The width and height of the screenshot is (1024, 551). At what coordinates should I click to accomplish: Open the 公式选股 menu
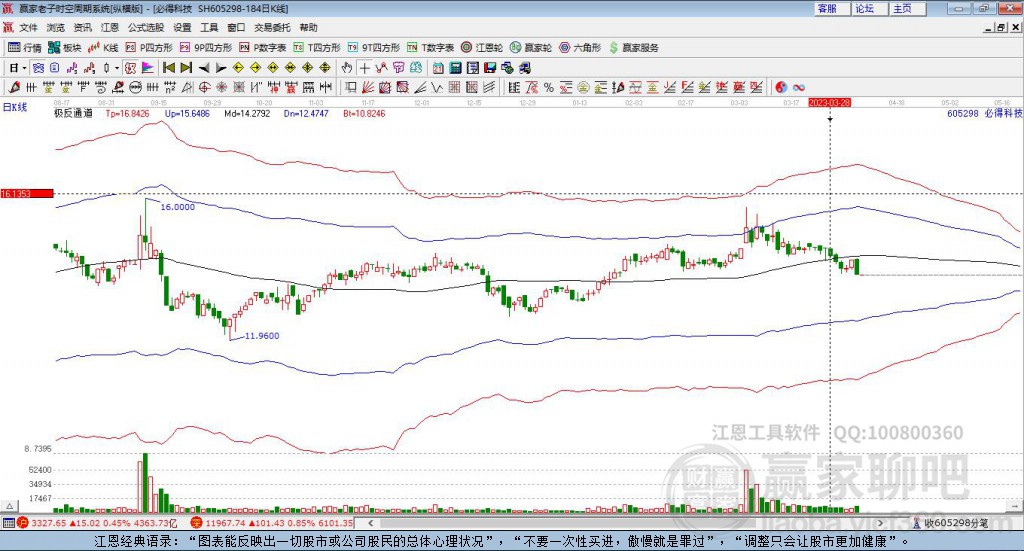click(x=146, y=27)
